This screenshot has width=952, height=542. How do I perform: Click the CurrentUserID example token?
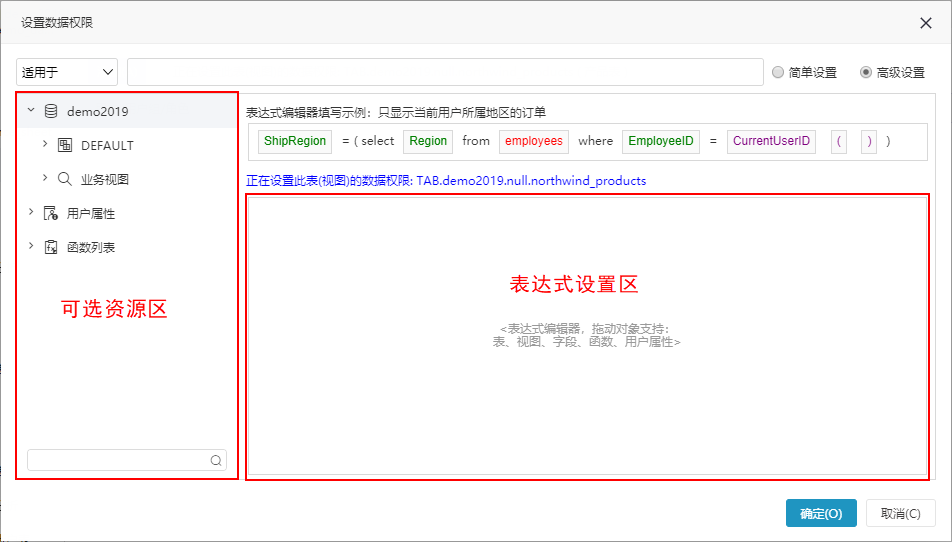(771, 141)
